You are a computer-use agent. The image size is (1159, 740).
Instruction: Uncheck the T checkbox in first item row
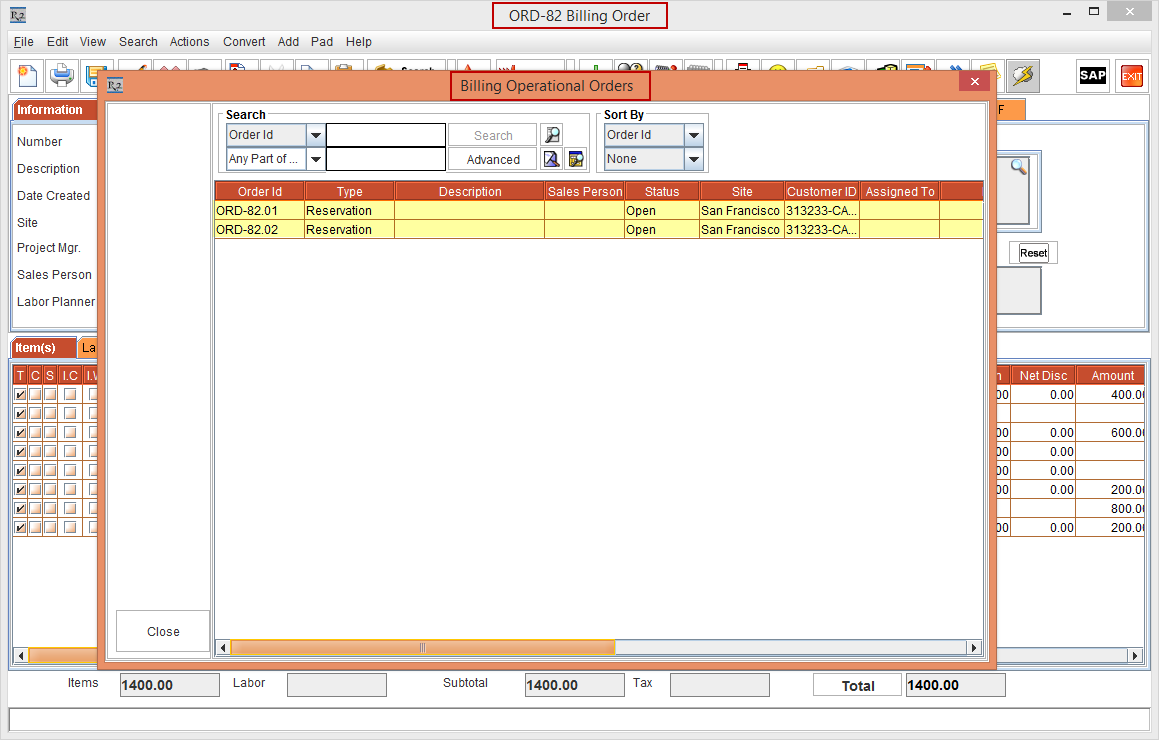pos(21,395)
